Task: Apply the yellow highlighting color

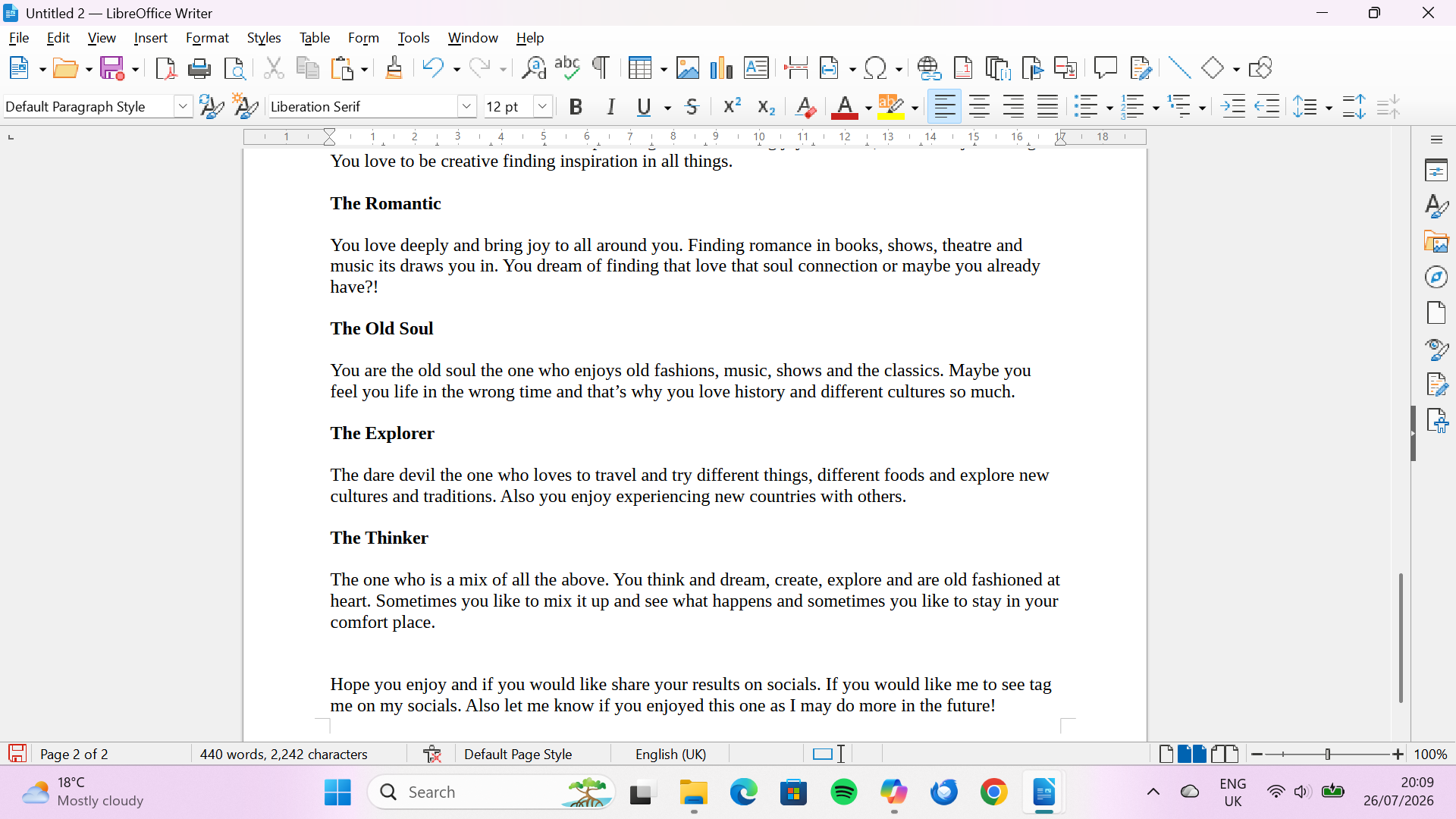Action: 891,107
